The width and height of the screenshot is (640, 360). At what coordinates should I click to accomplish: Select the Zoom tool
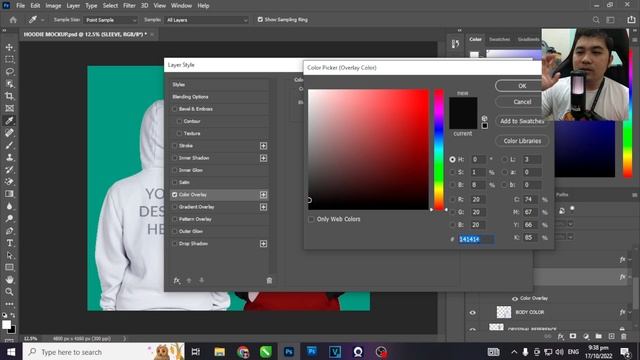[9, 292]
